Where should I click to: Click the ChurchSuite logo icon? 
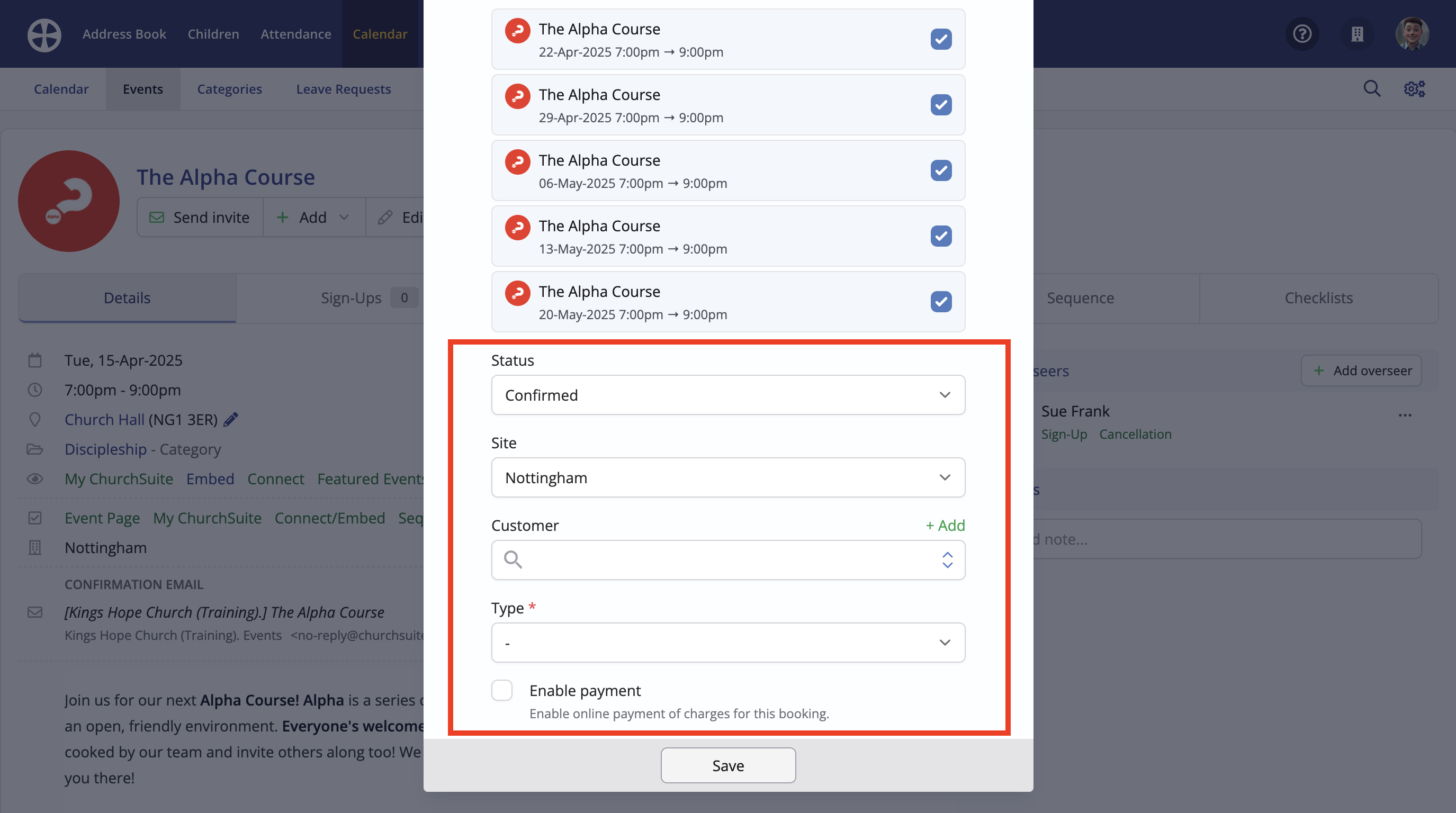(x=44, y=34)
